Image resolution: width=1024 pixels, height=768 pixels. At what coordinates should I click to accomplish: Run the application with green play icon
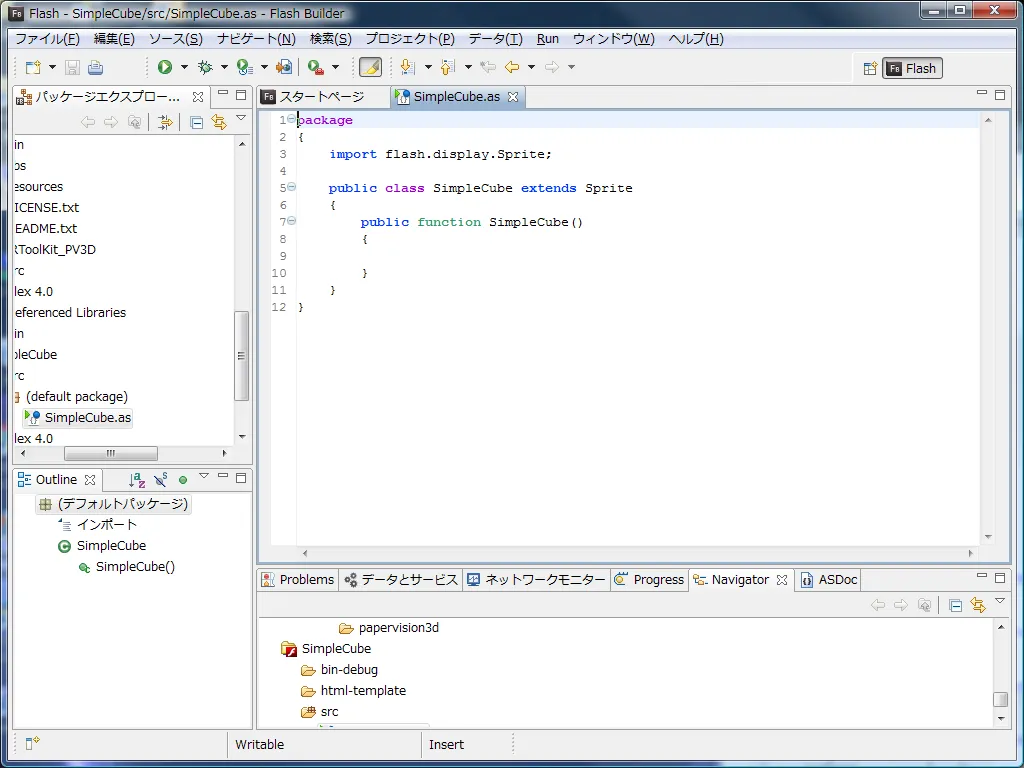click(x=165, y=67)
